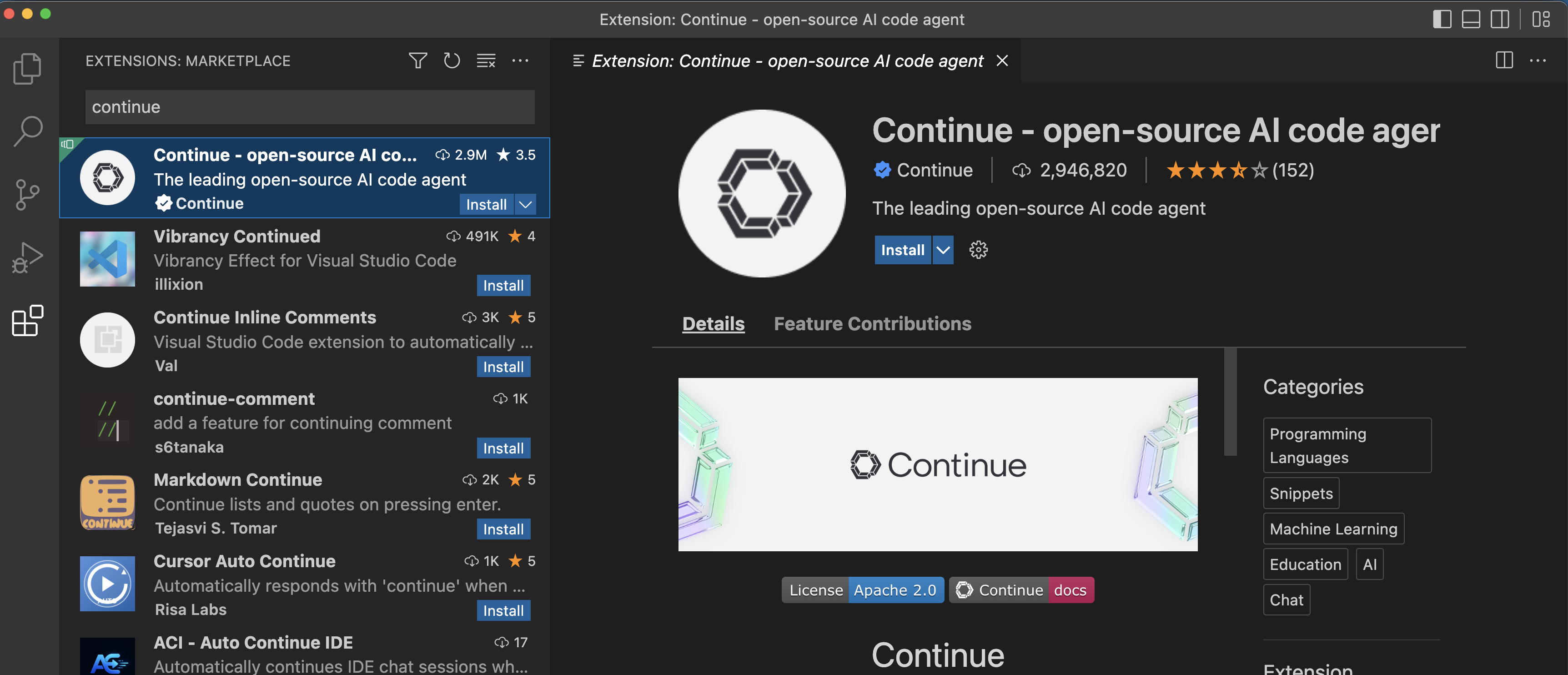Viewport: 1568px width, 675px height.
Task: Click the details page vertical scrollbar
Action: (x=1230, y=402)
